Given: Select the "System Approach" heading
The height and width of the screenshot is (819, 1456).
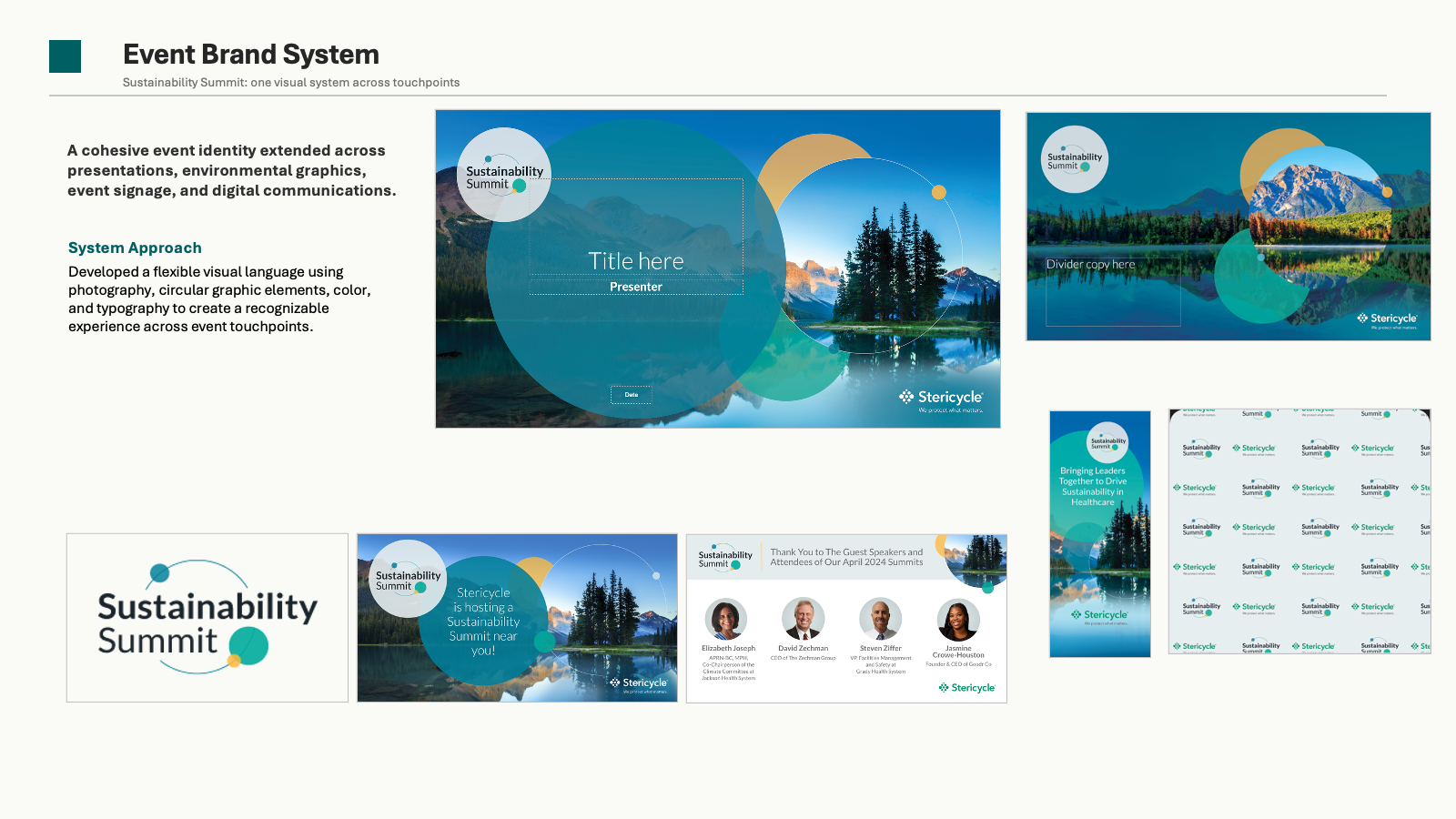Looking at the screenshot, I should [x=135, y=248].
